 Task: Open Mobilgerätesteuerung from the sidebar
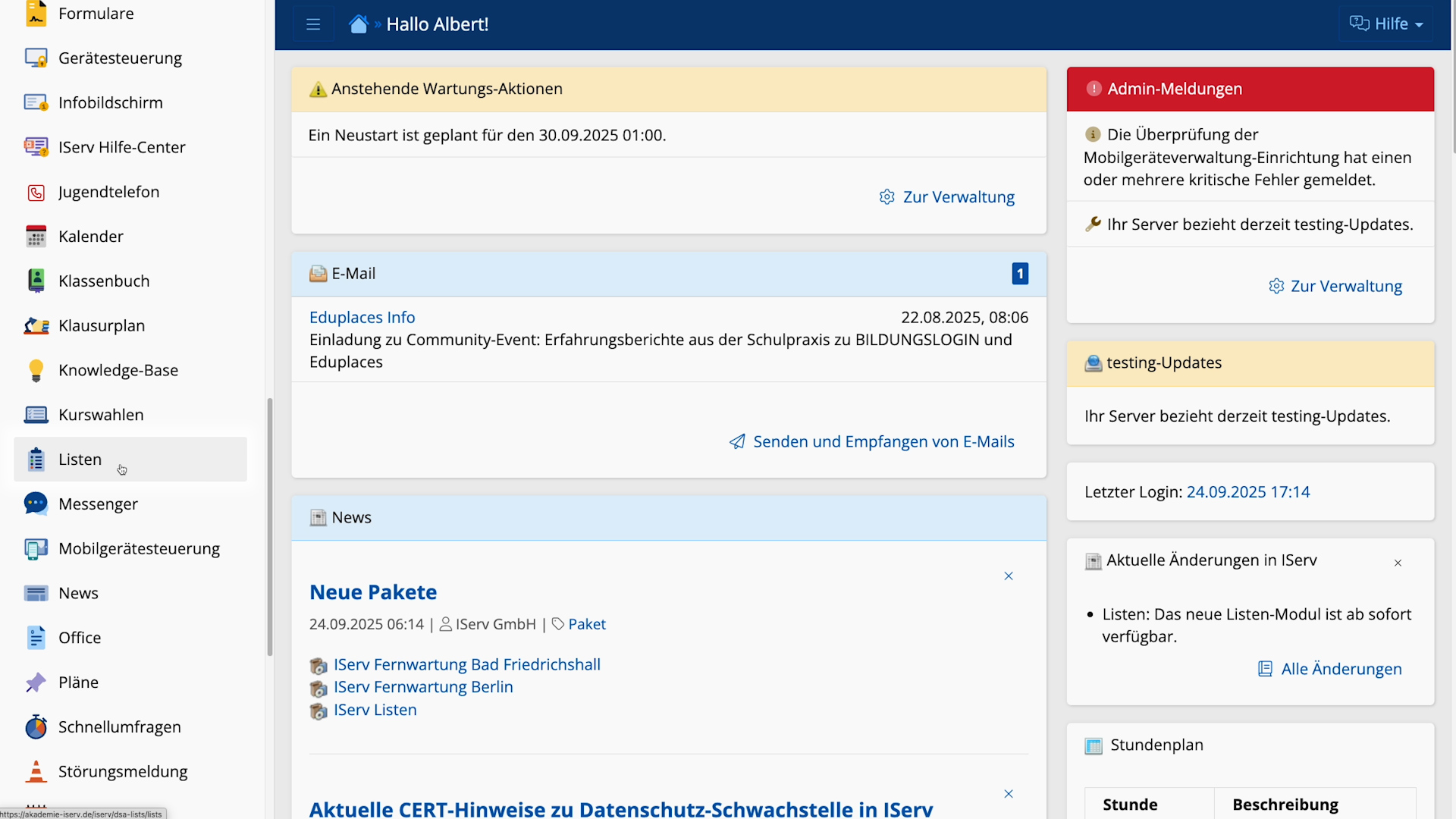click(139, 548)
